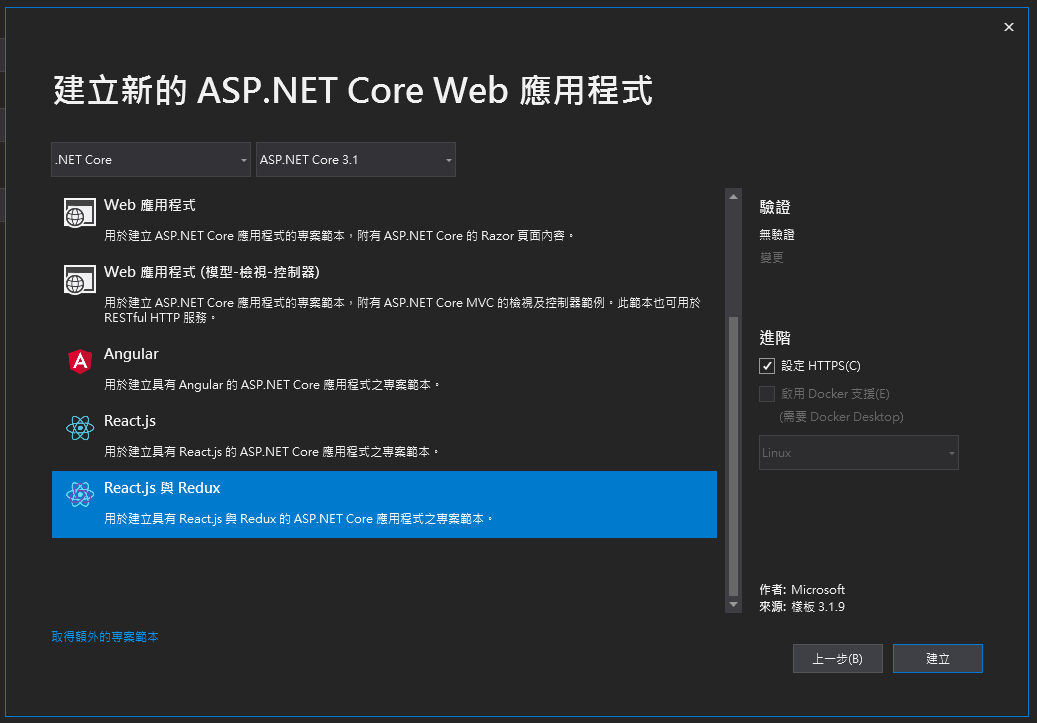This screenshot has height=723, width=1037.
Task: Click the 作者: Microsoft text
Action: click(802, 589)
